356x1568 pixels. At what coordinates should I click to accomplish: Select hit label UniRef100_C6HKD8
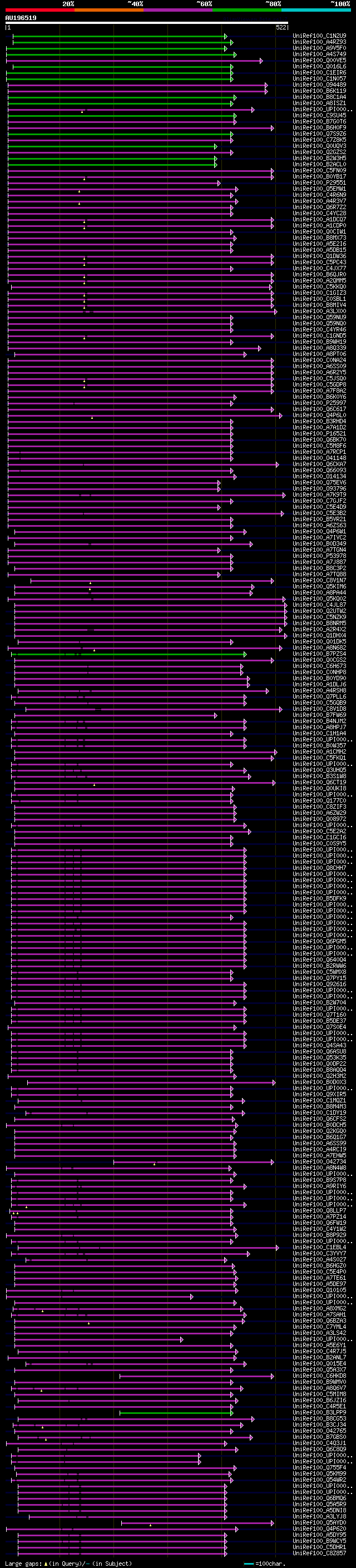(319, 1376)
